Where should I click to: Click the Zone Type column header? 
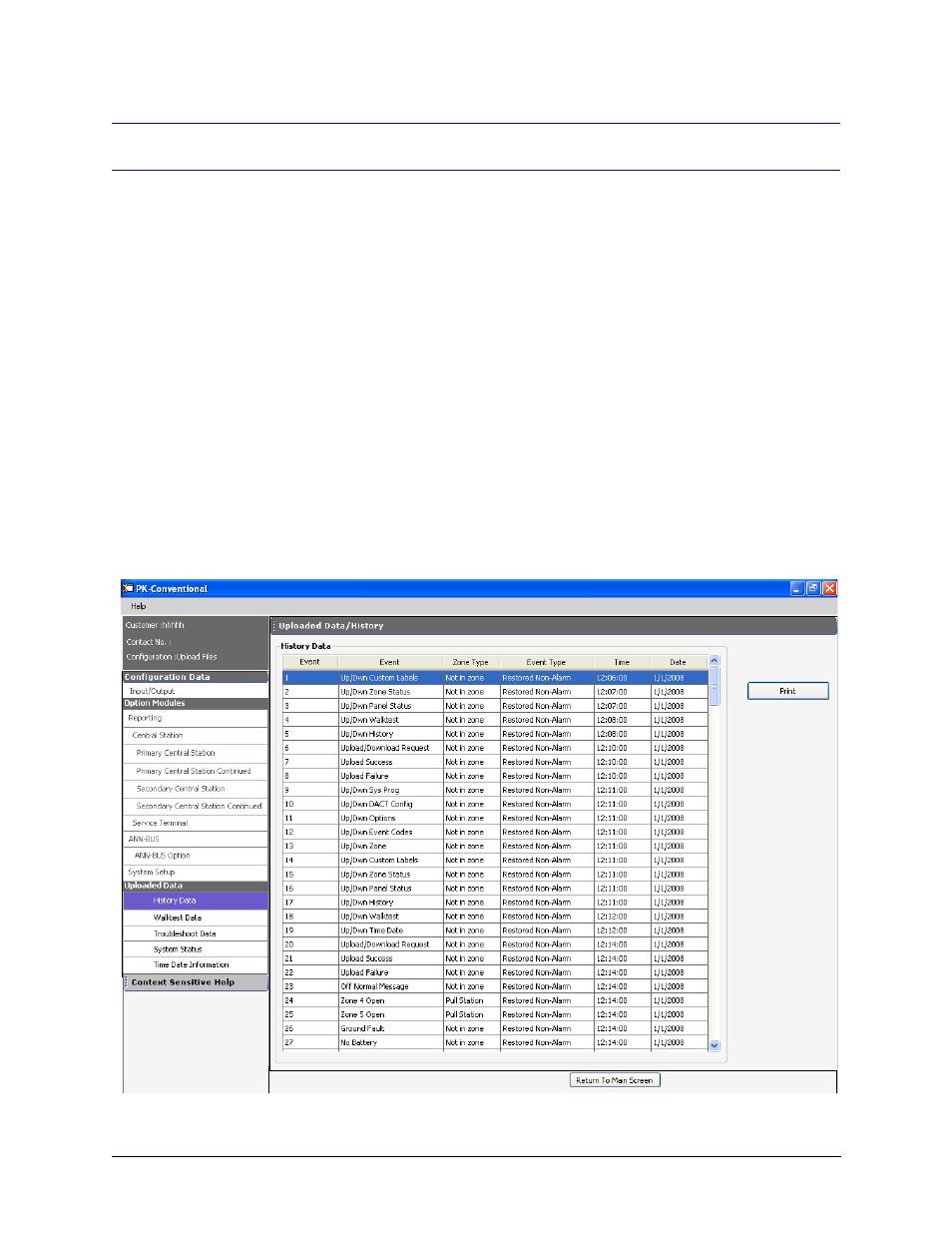click(x=470, y=662)
